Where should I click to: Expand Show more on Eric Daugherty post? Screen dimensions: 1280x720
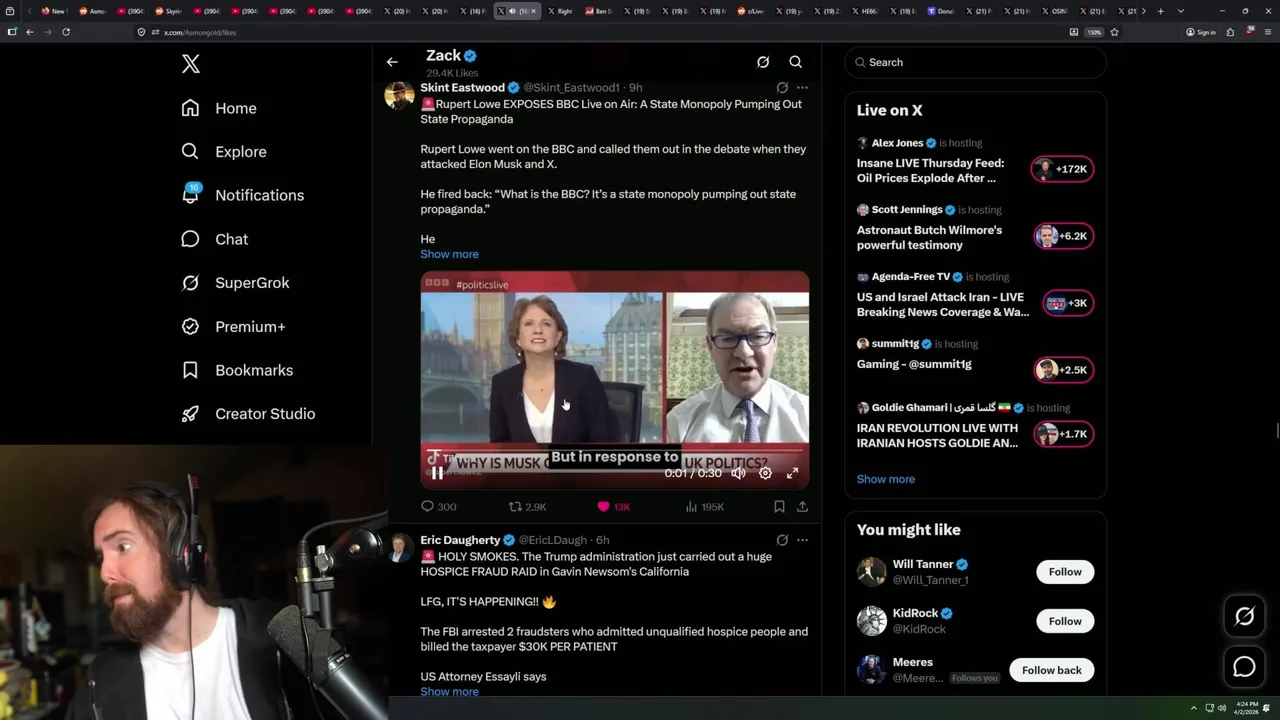tap(449, 692)
